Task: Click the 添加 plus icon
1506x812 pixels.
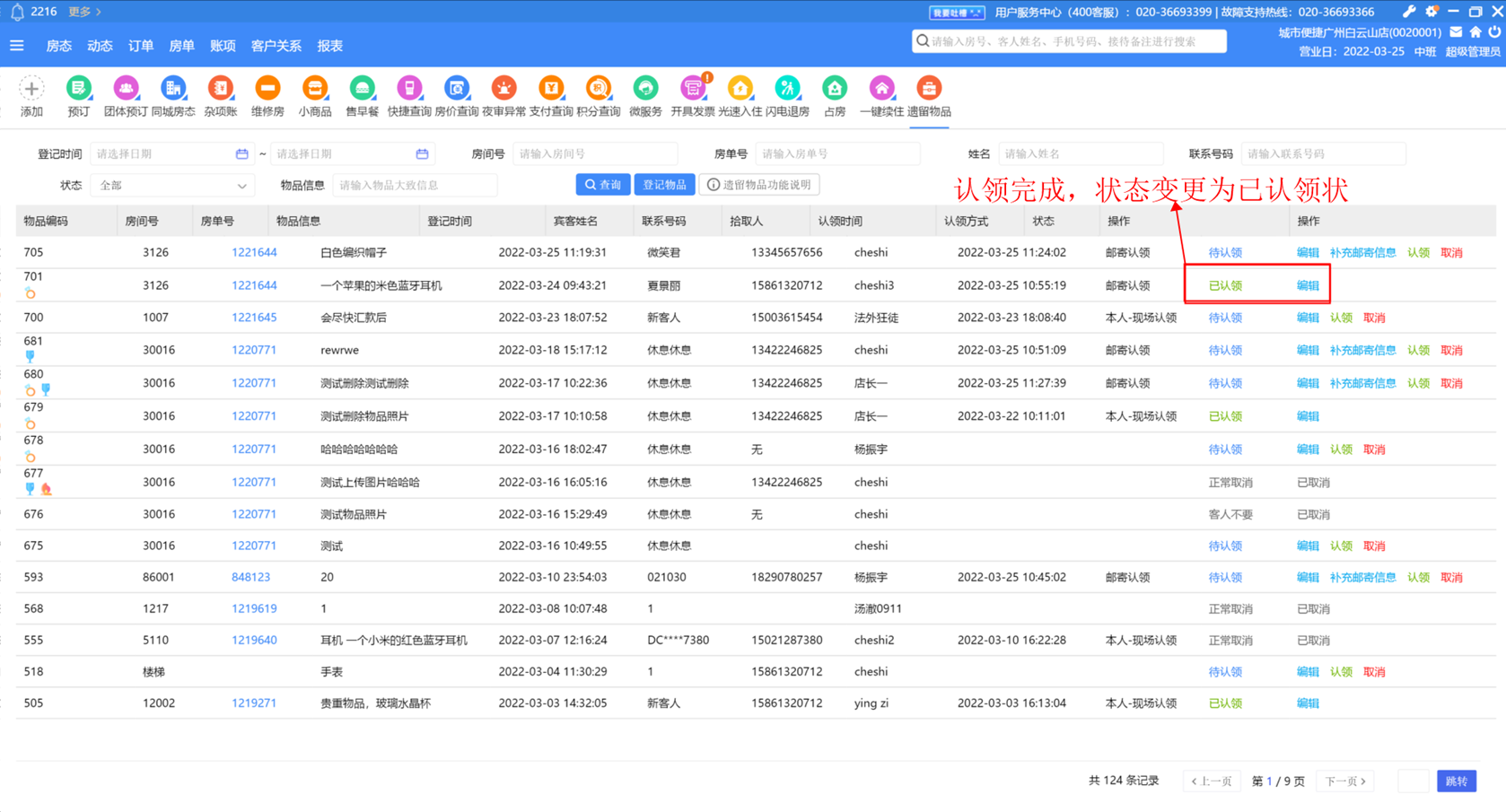Action: (31, 89)
